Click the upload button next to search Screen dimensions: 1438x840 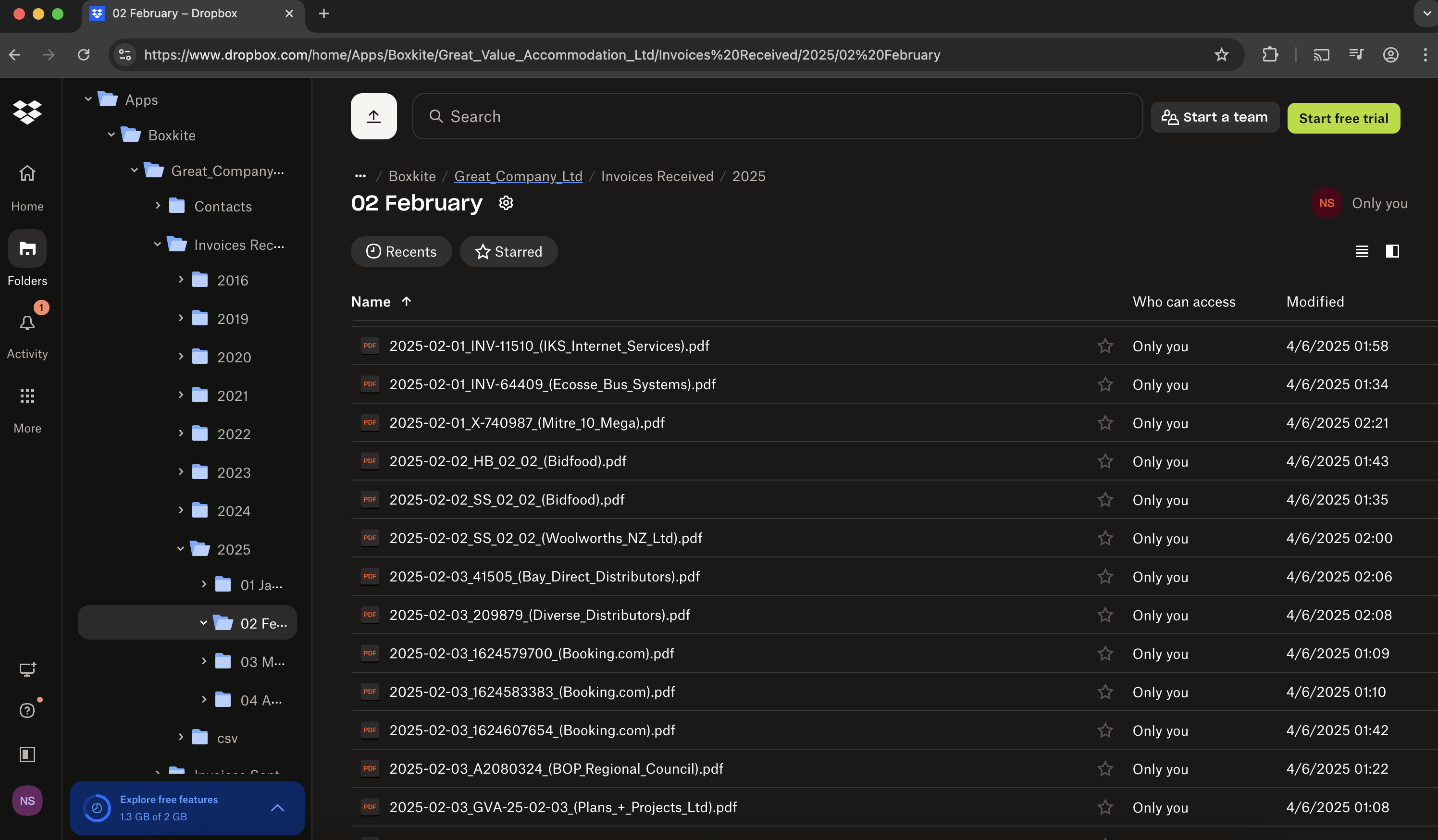coord(373,116)
